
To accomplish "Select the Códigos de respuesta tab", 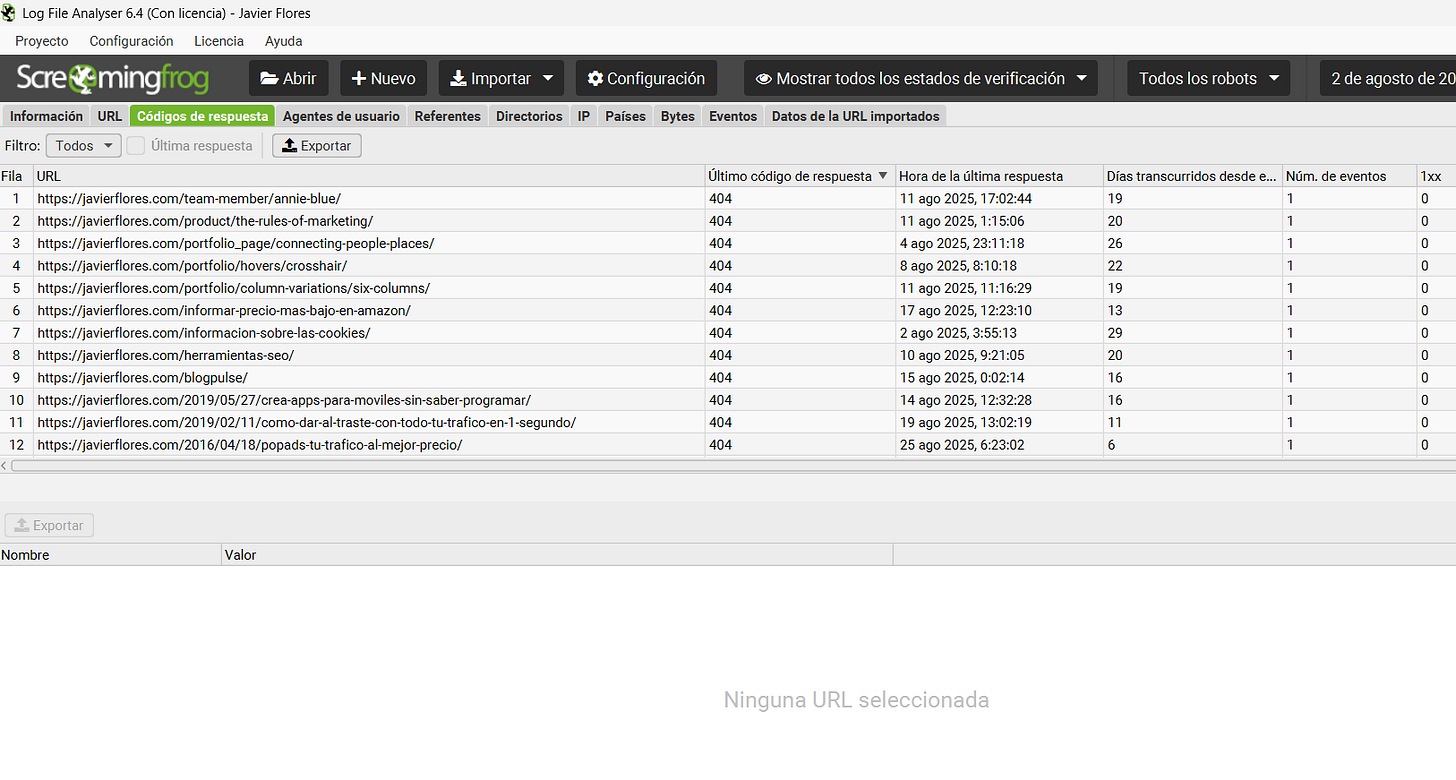I will coord(203,116).
